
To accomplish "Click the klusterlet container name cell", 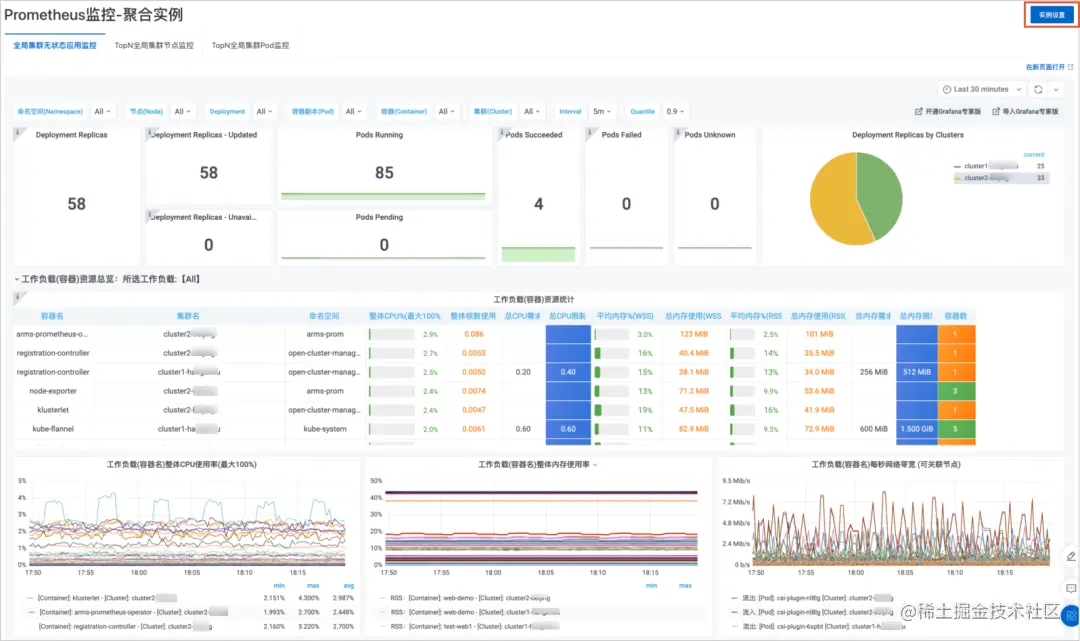I will (53, 410).
